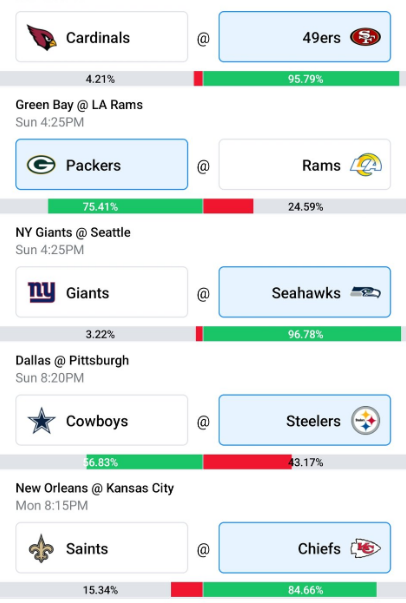The height and width of the screenshot is (603, 406).
Task: Click the Giants ny logo
Action: click(x=42, y=292)
